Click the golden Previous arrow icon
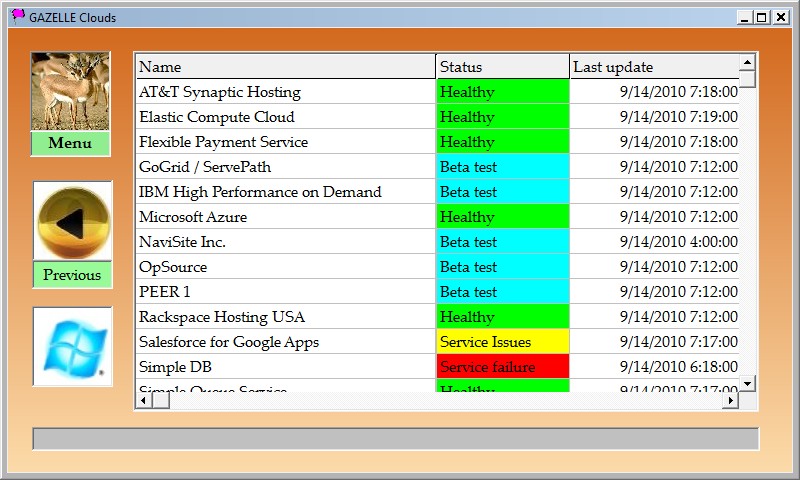This screenshot has width=800, height=480. coord(72,221)
